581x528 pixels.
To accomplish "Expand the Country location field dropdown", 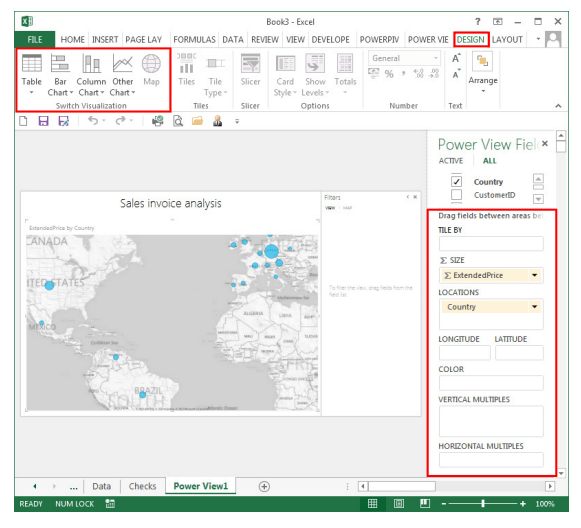I will pyautogui.click(x=535, y=307).
